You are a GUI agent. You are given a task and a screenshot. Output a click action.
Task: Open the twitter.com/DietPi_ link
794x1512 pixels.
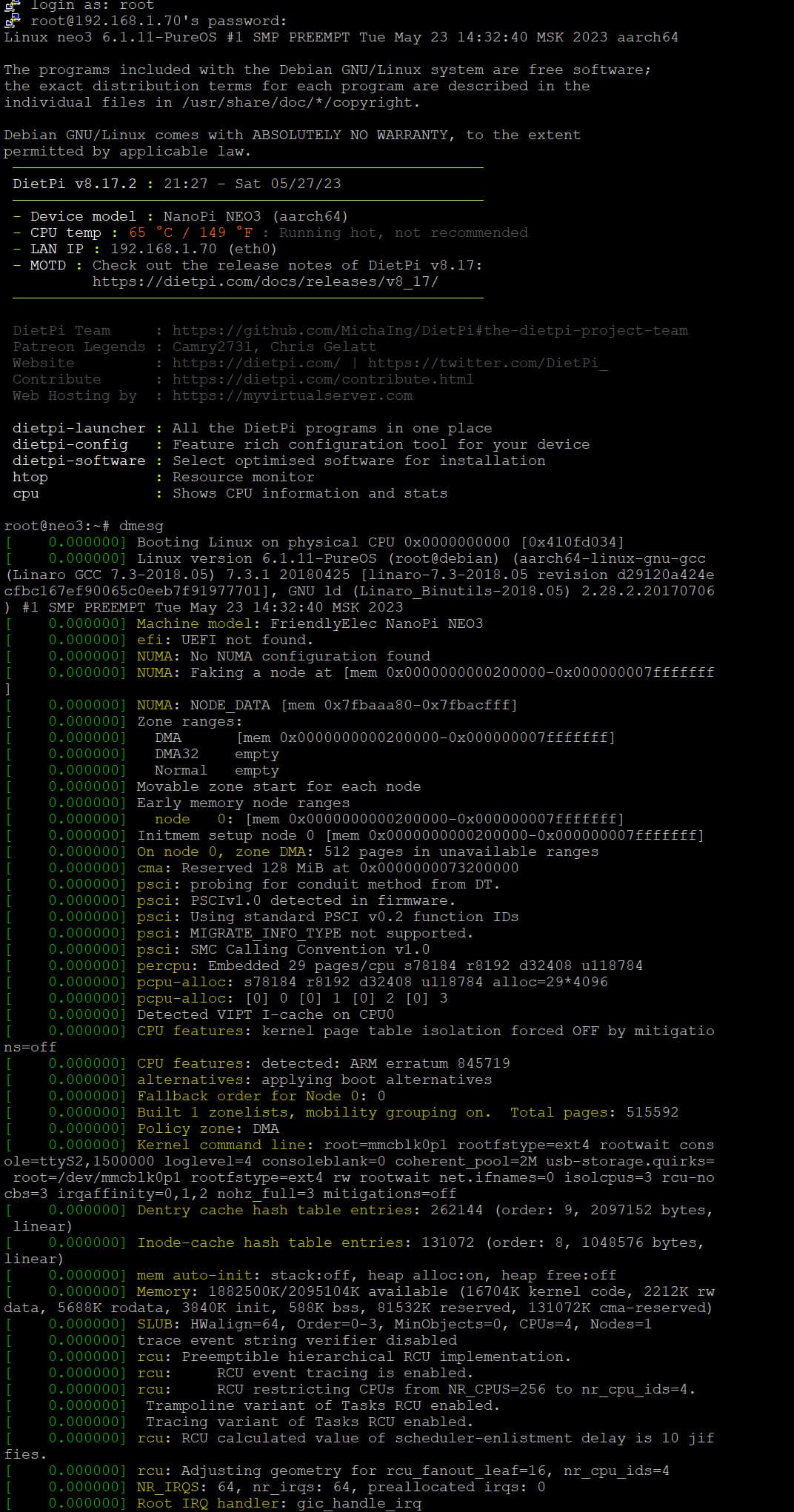[487, 363]
